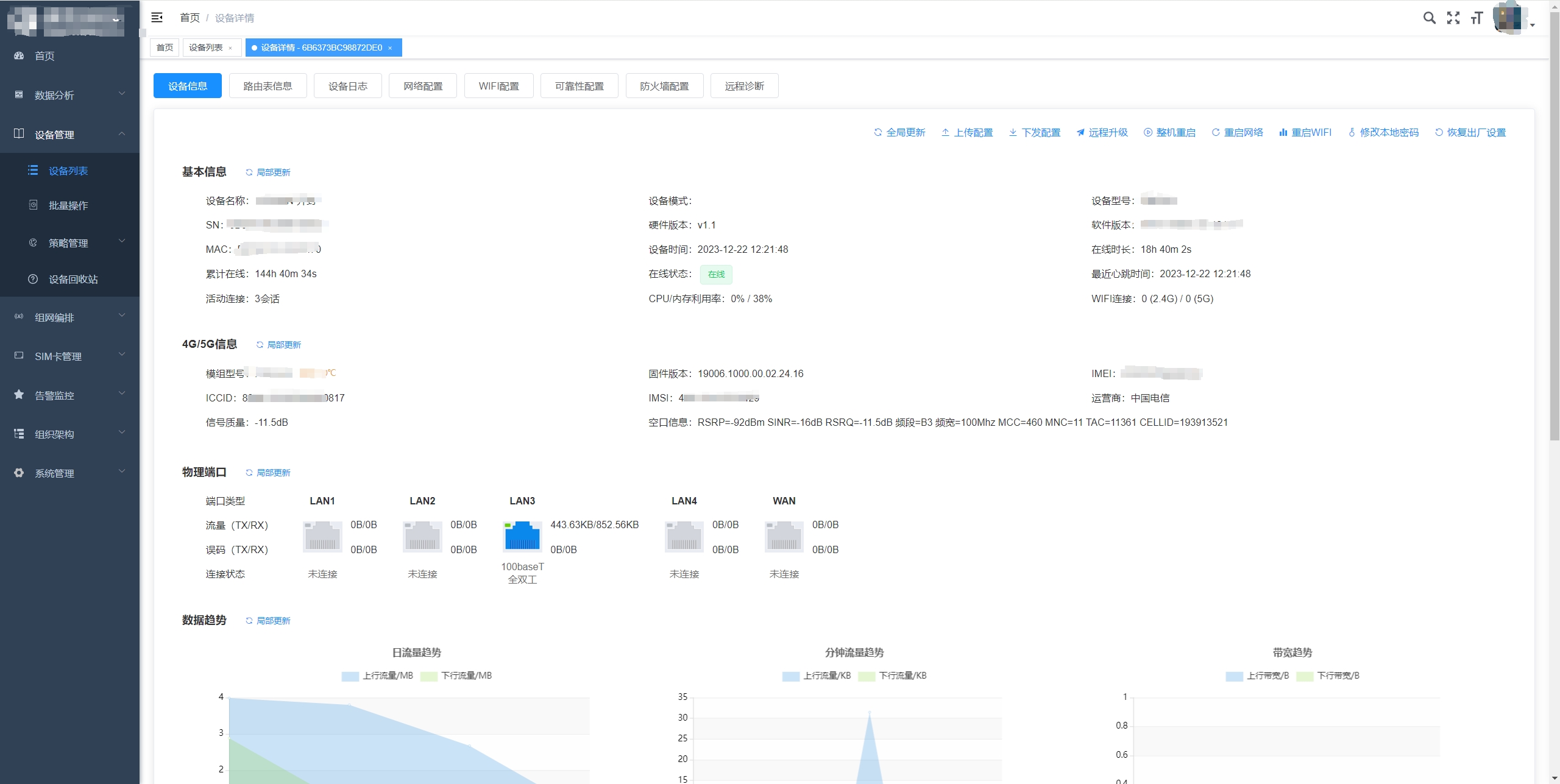Open the WIFI配置 tab
This screenshot has height=784, width=1560.
499,86
